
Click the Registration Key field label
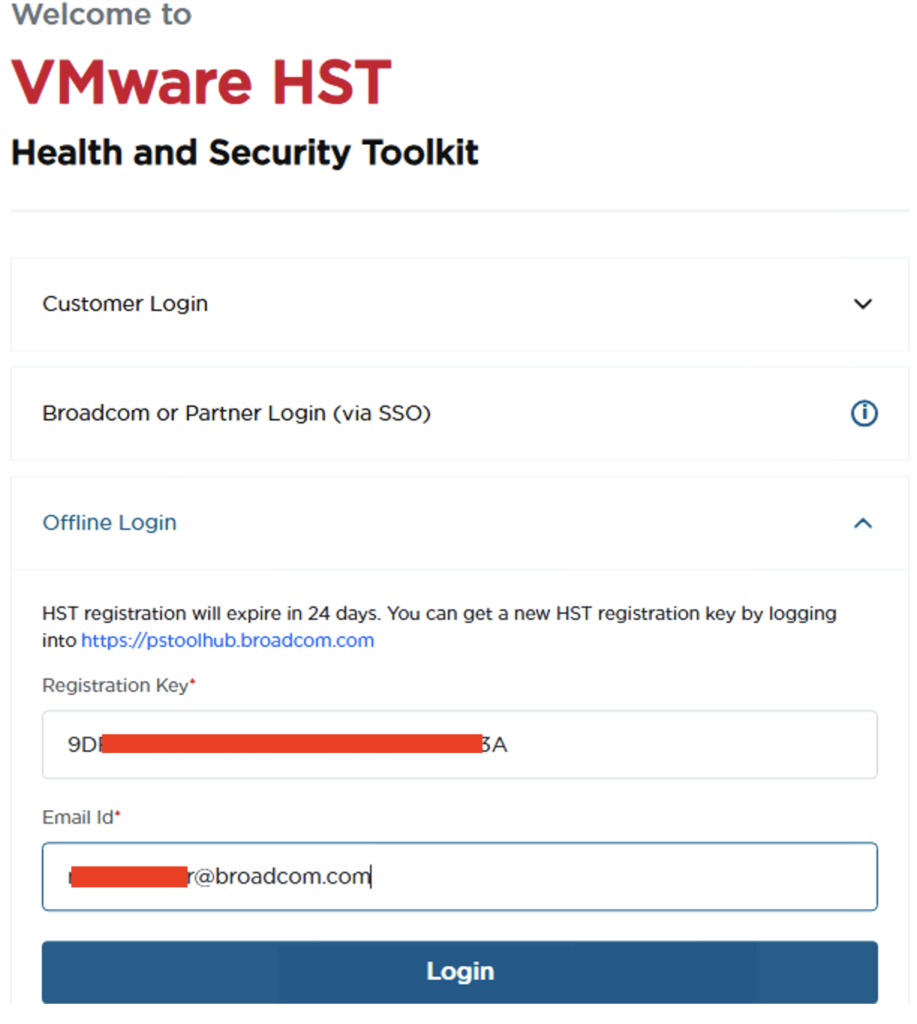pos(115,686)
